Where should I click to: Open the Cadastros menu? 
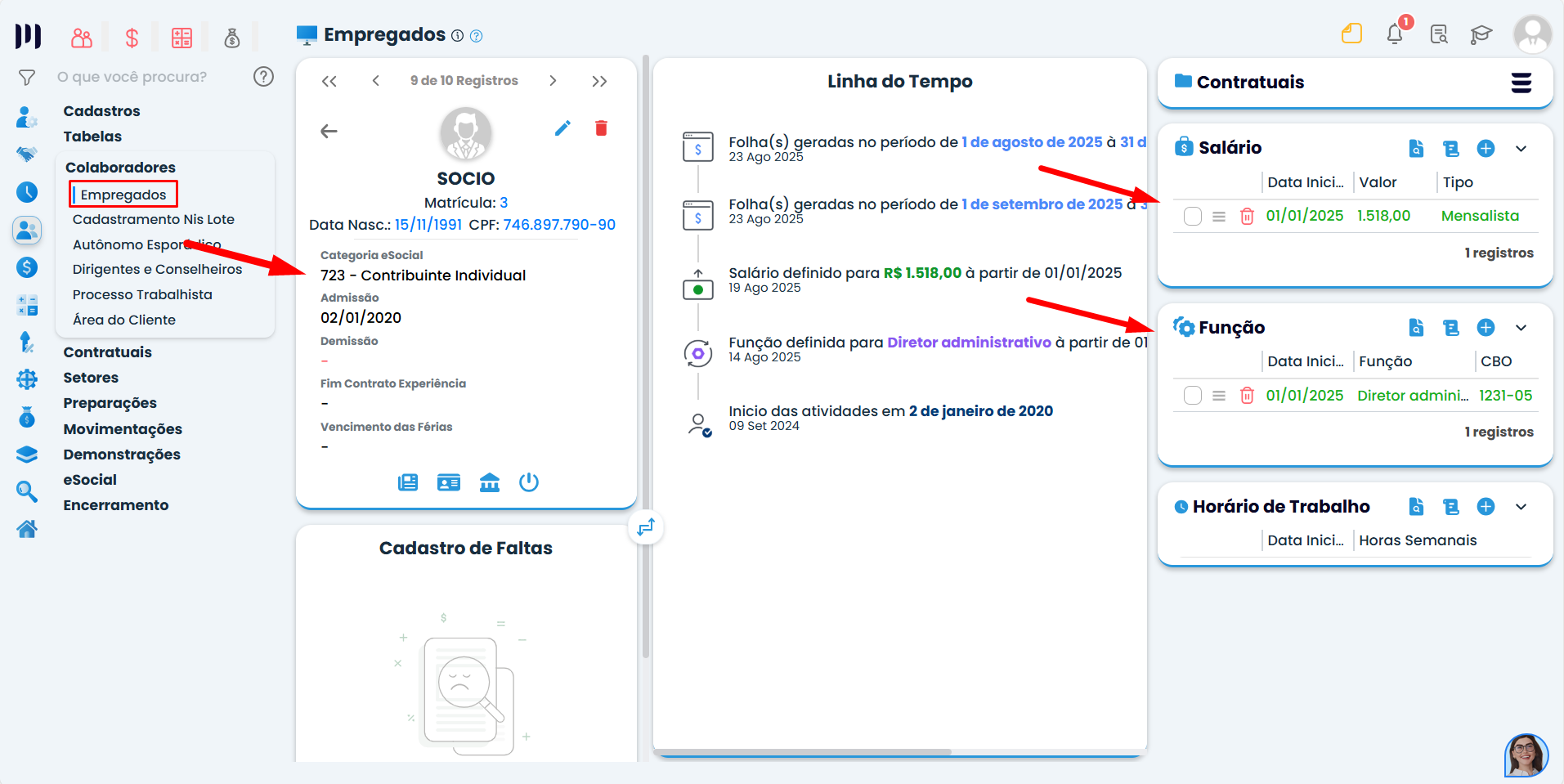click(101, 111)
